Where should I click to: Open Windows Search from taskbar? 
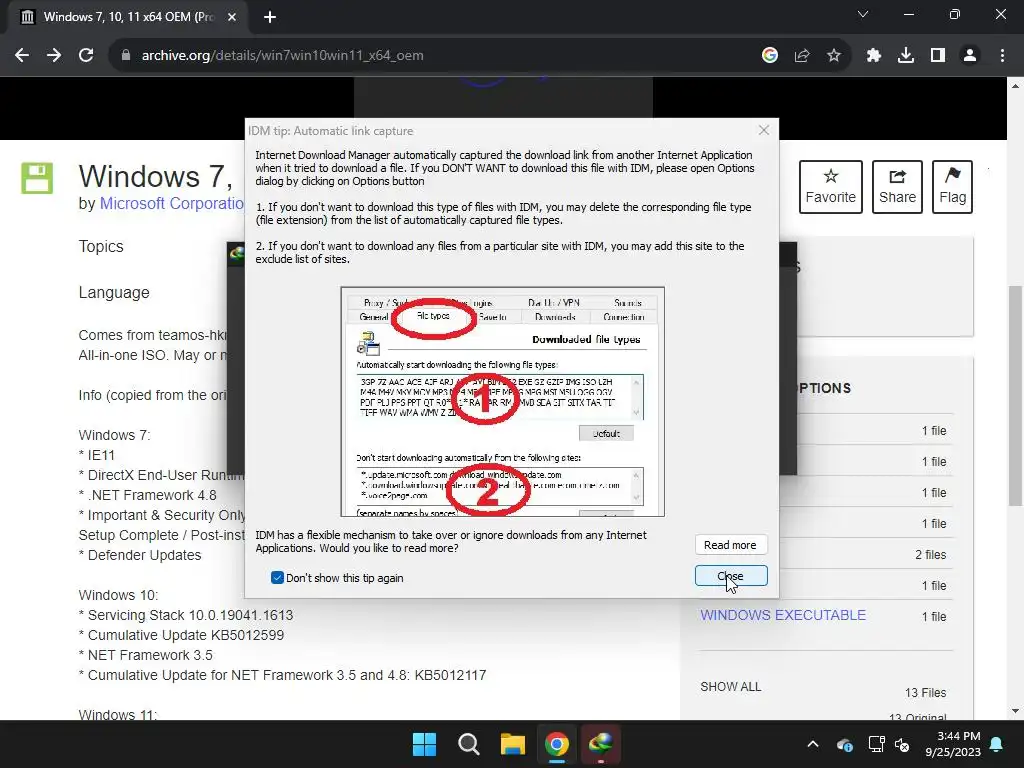point(469,744)
